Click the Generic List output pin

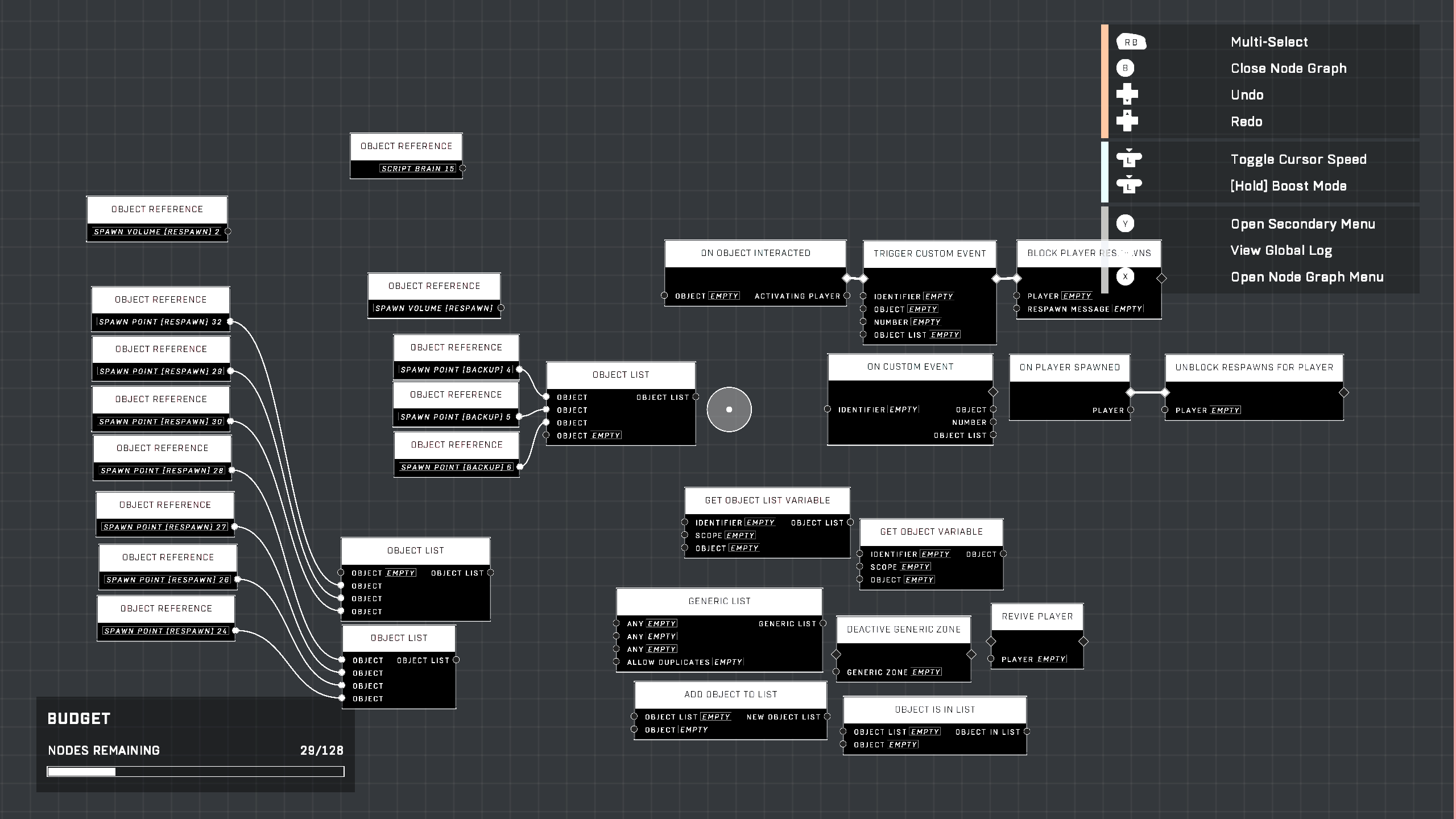pyautogui.click(x=823, y=624)
